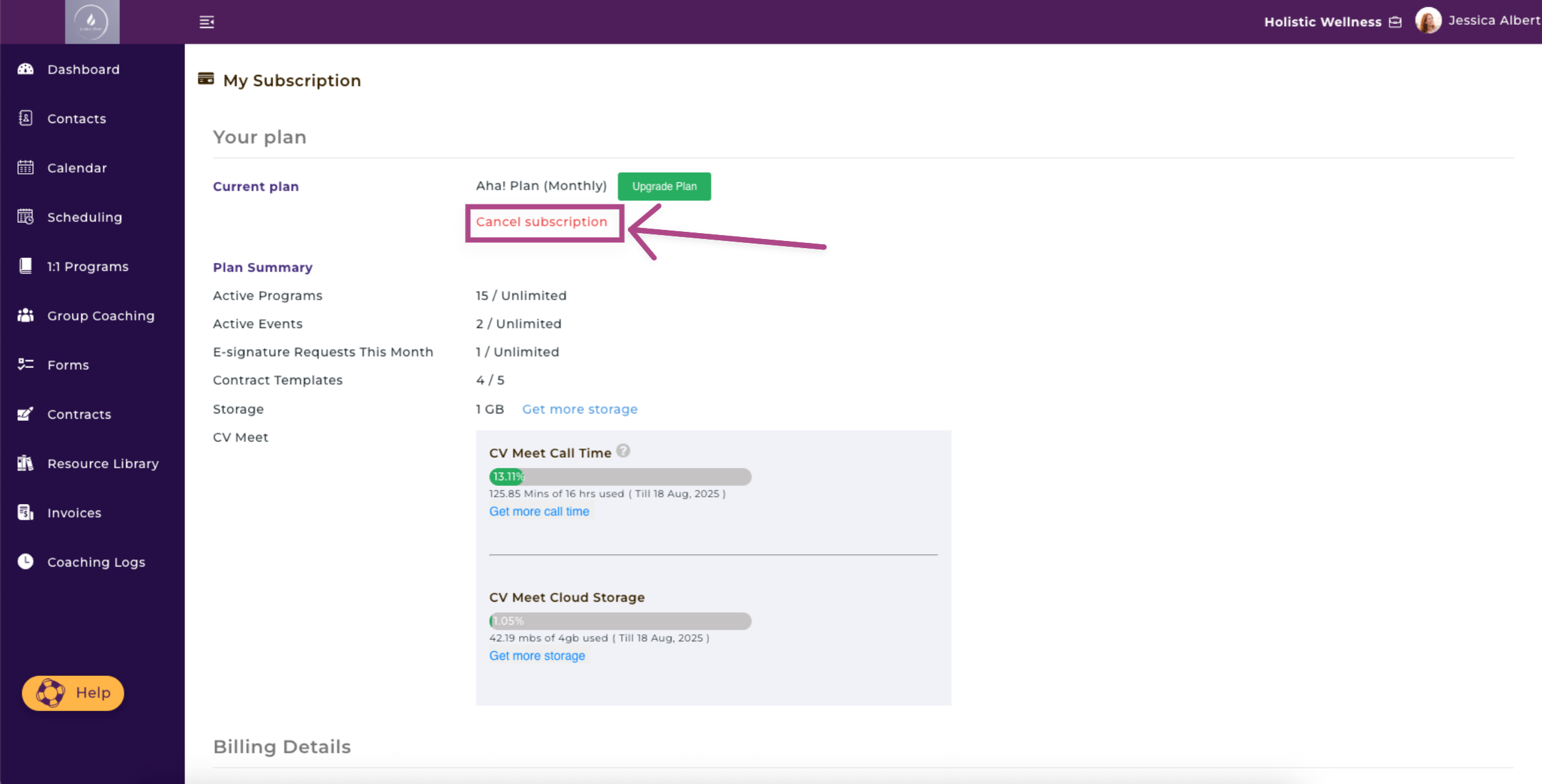
Task: Click the briefcase icon beside Holistic Wellness
Action: [x=1395, y=22]
